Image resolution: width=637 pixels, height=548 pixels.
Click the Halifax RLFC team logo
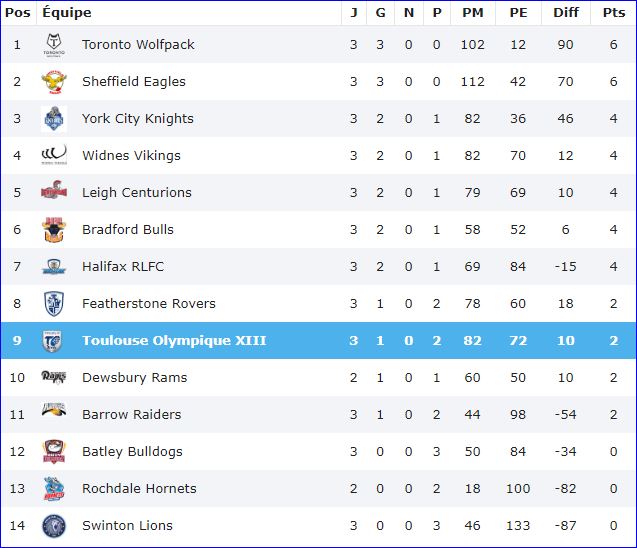tap(54, 267)
